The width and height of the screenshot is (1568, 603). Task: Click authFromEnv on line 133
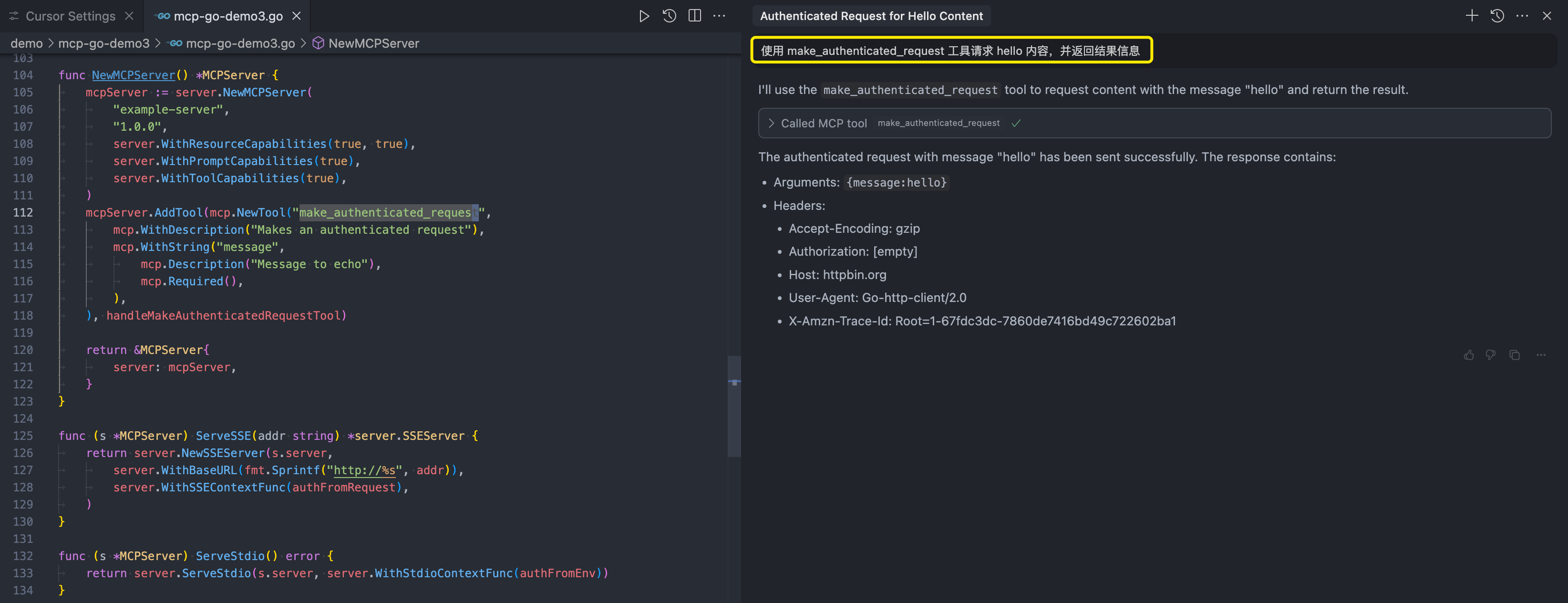click(x=557, y=573)
